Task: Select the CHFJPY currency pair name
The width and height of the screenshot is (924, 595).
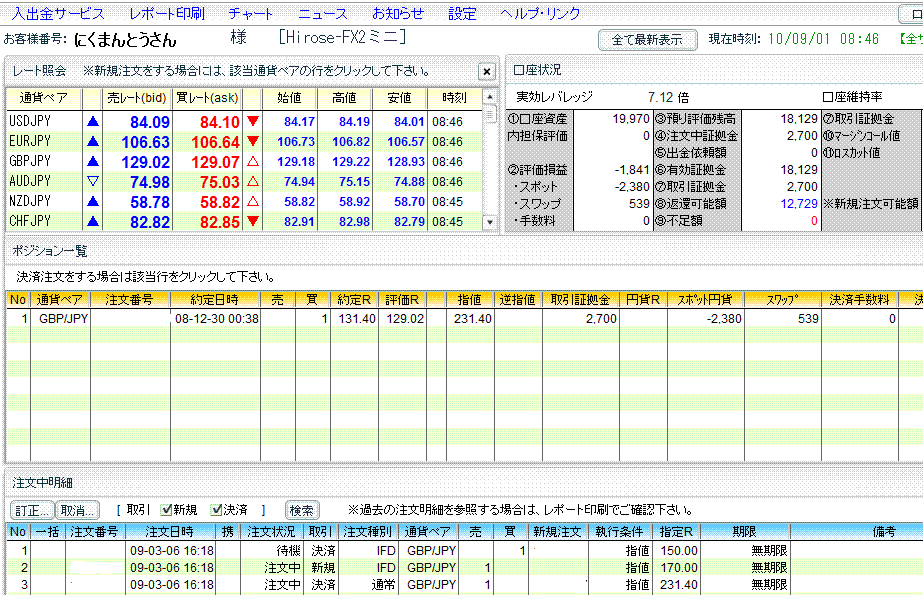Action: click(x=30, y=222)
